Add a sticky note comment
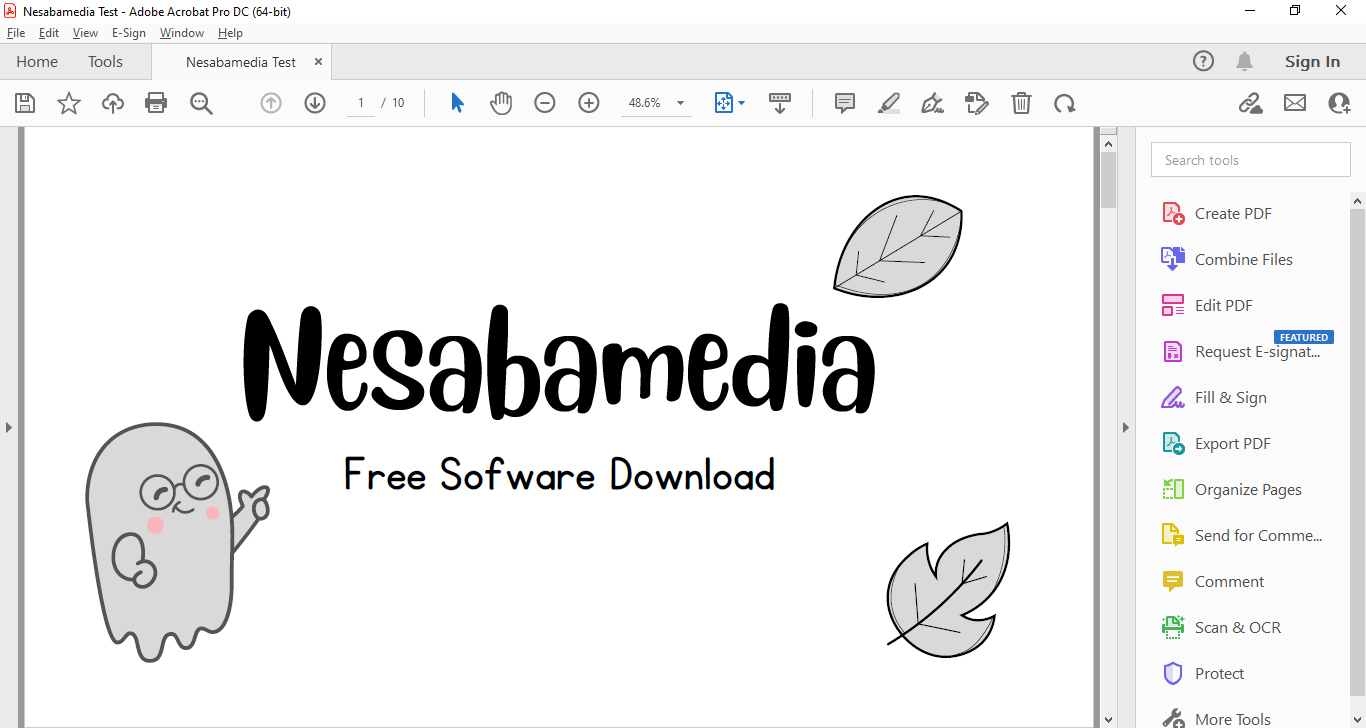1366x728 pixels. [845, 103]
